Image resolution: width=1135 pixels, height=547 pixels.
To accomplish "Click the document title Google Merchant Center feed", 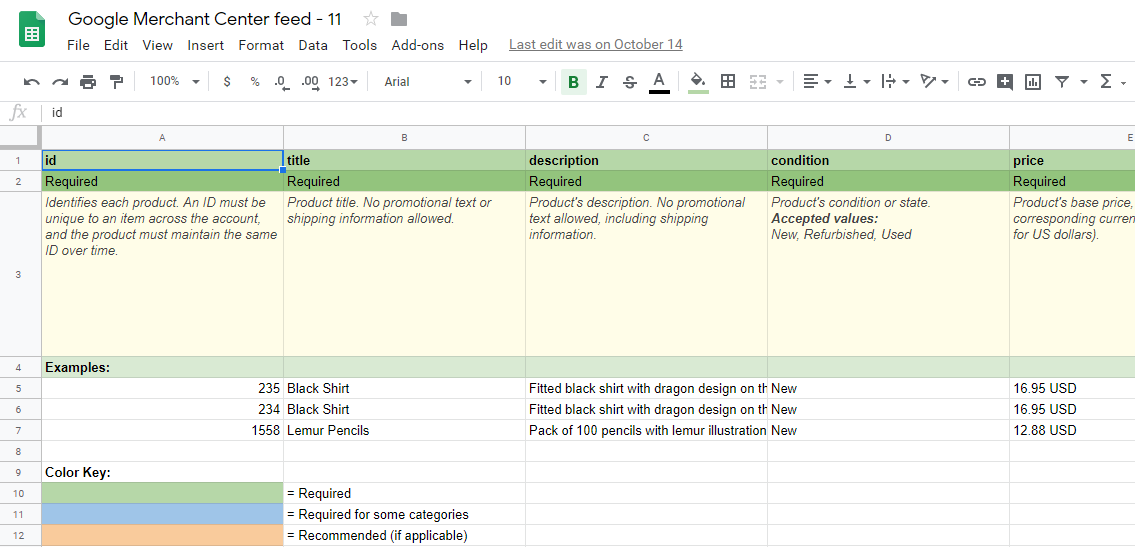I will point(204,19).
